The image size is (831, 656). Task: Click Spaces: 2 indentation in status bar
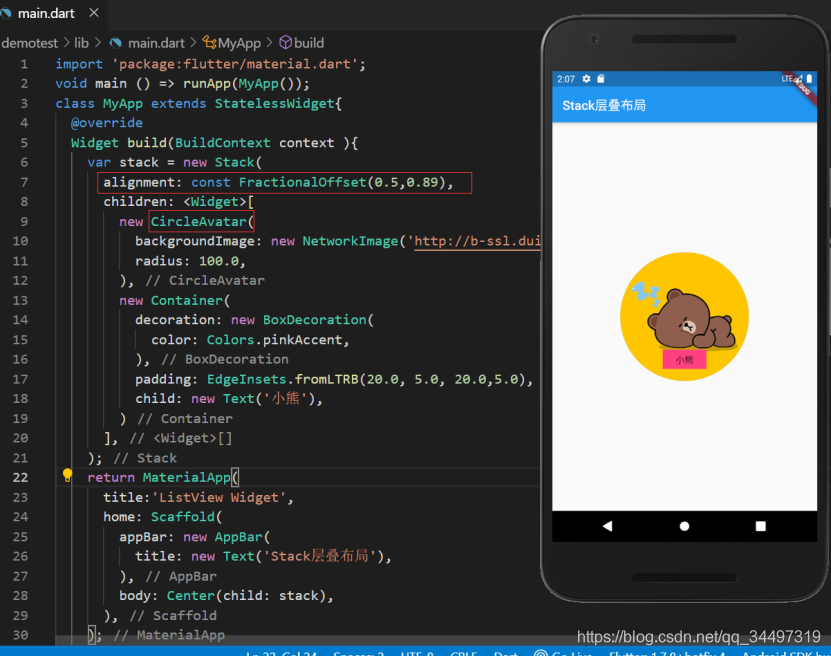(x=358, y=653)
